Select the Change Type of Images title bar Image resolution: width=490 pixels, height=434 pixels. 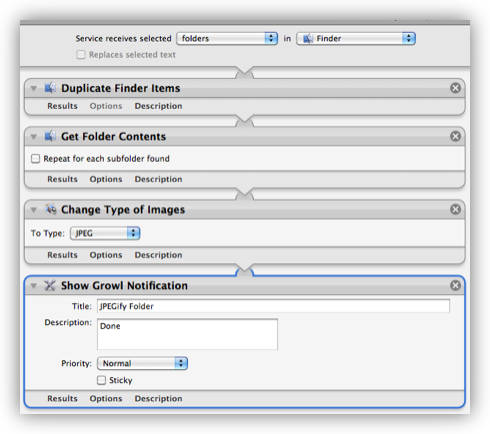pyautogui.click(x=245, y=210)
